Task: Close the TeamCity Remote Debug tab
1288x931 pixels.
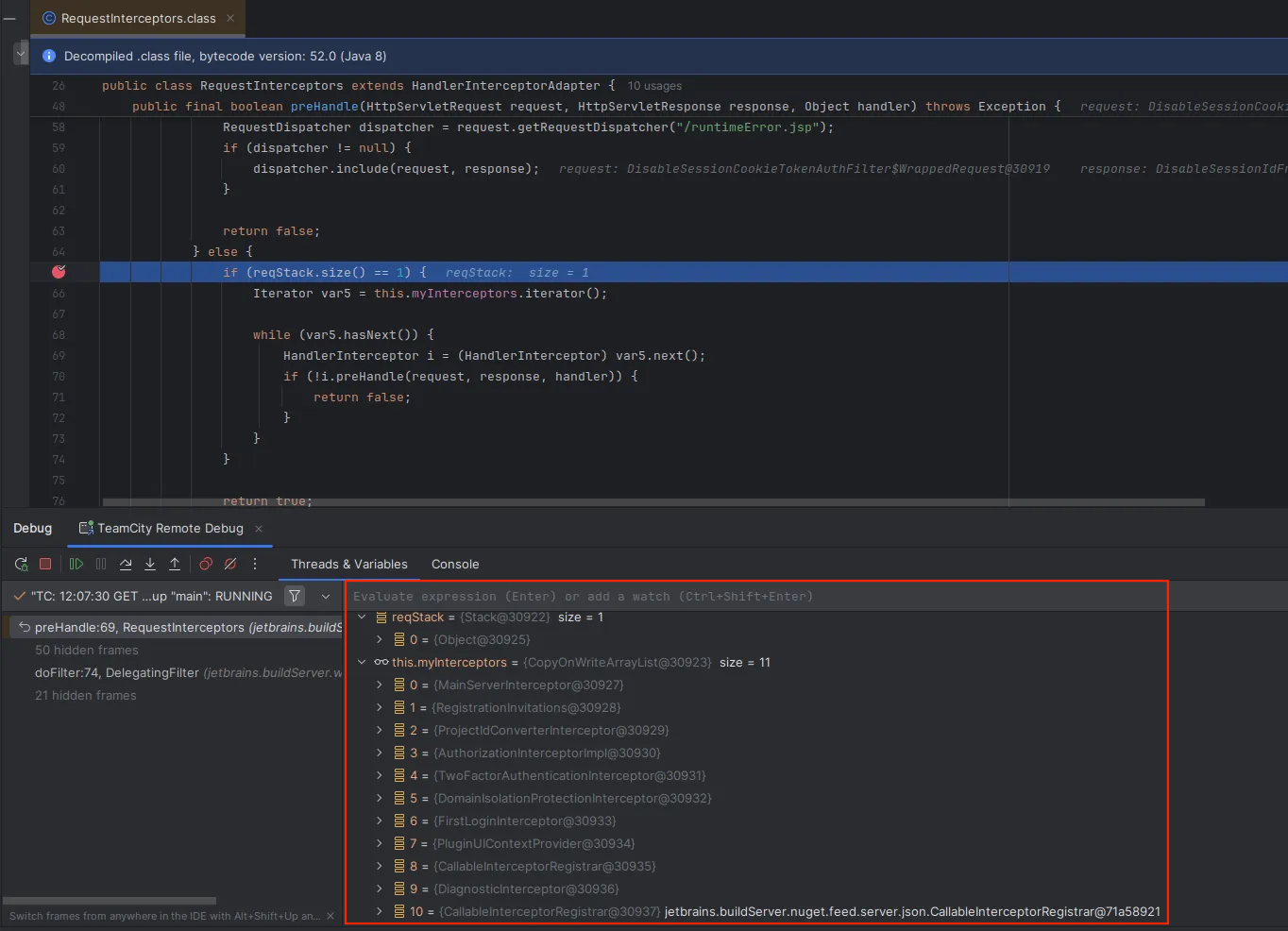Action: [259, 529]
